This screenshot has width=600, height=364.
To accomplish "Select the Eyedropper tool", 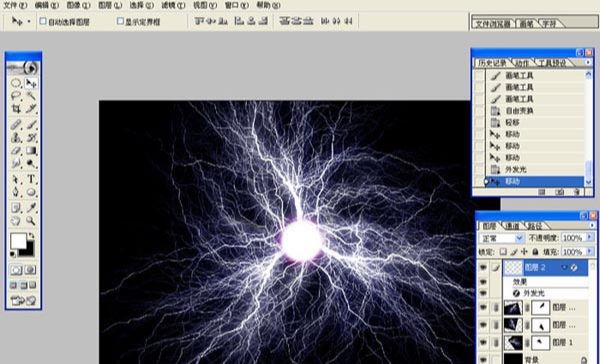I will pos(31,208).
